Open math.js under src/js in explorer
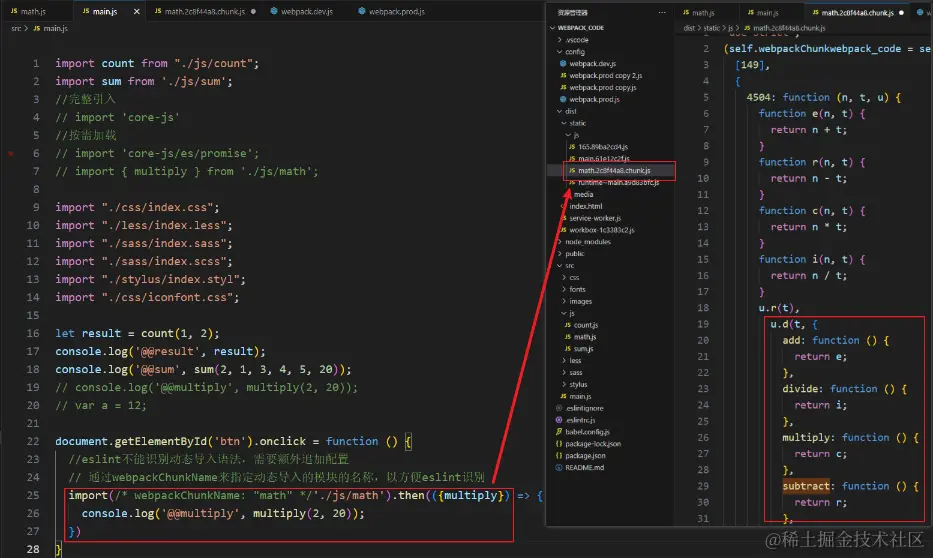The image size is (933, 558). pos(584,337)
